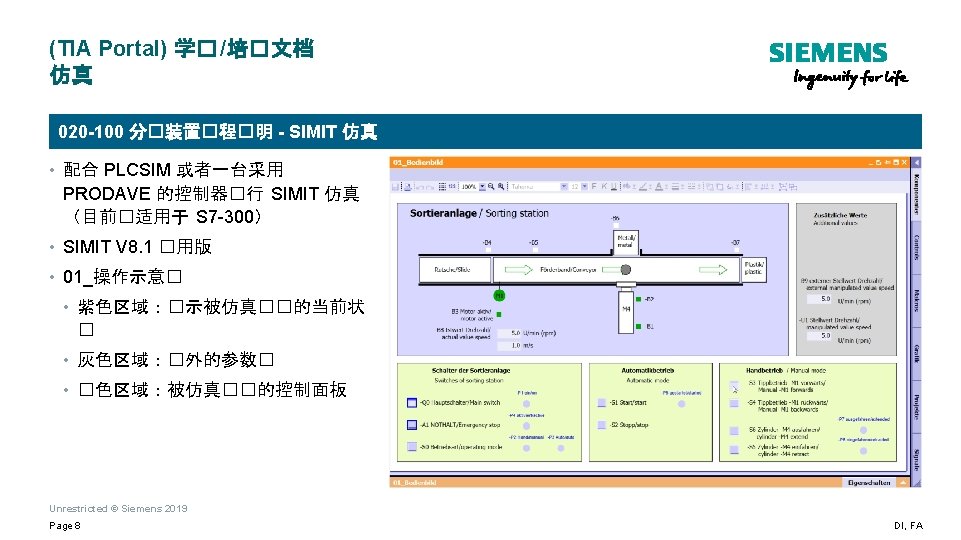Click the -B6 sensor square above metal
961x540 pixels.
click(616, 225)
